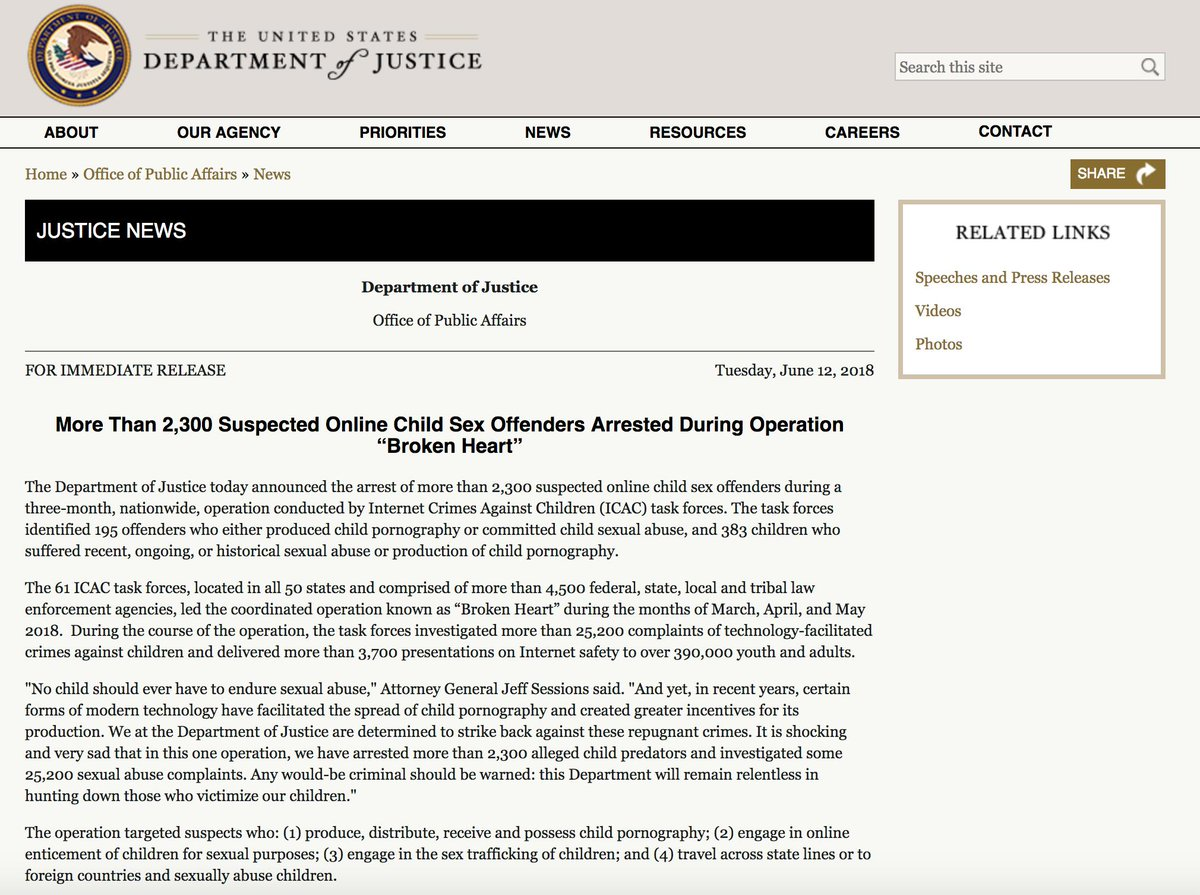
Task: Click the bold Department of Justice subheading
Action: (450, 287)
